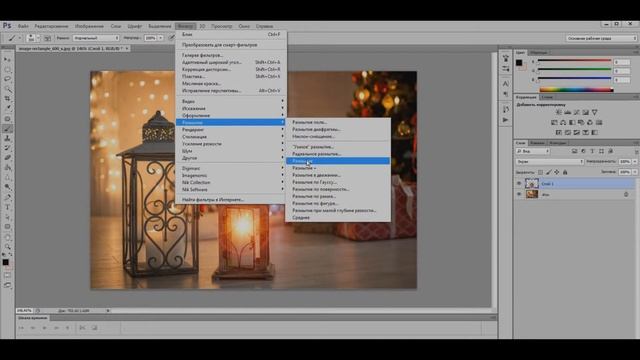Screen dimensions: 640x360
Task: Select the Horizontal Type tool
Action: click(x=7, y=207)
